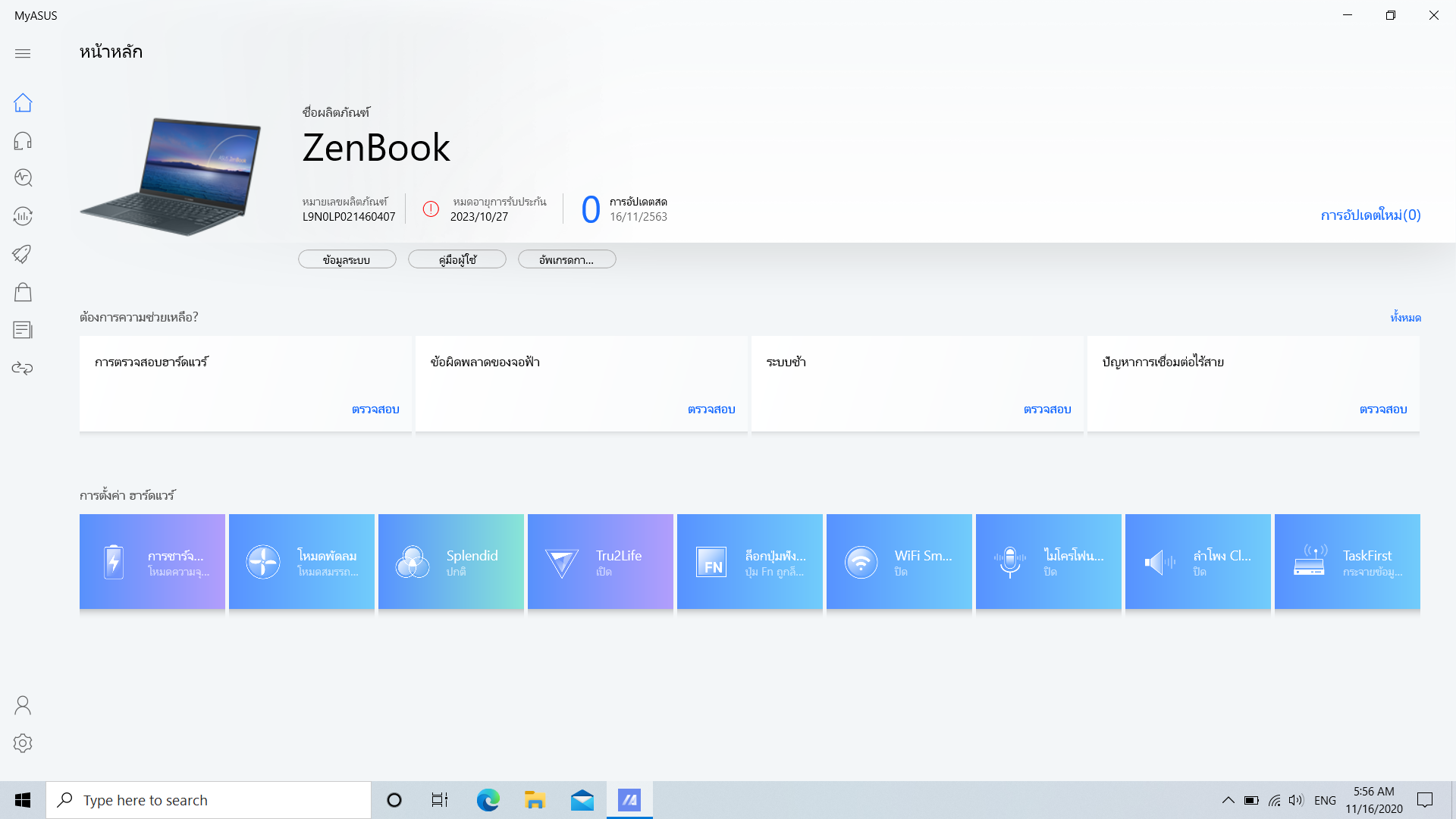Open File Explorer from the taskbar

(535, 800)
